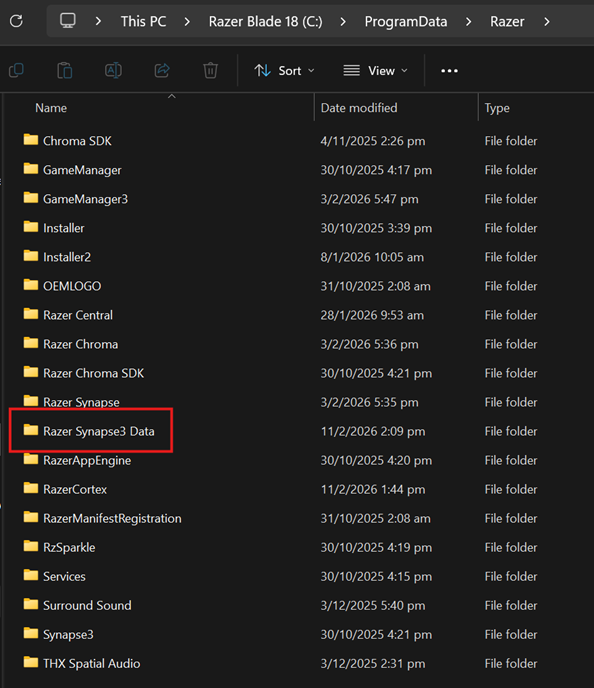
Task: Click date 11/2/2026 2:09 pm
Action: click(x=373, y=431)
